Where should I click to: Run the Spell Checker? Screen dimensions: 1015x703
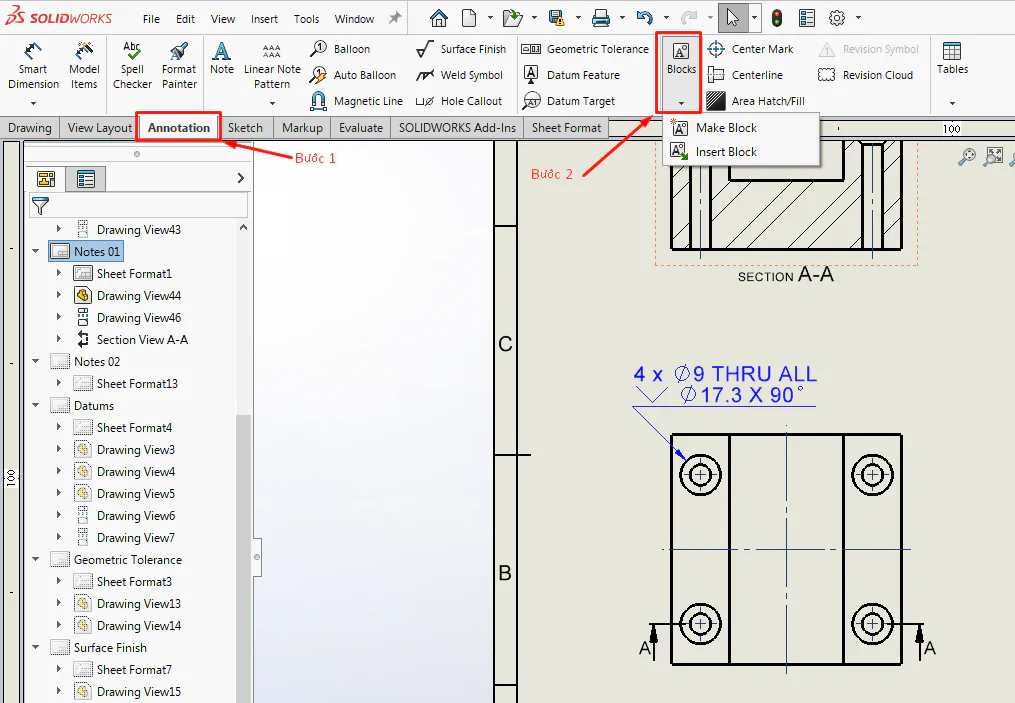132,66
